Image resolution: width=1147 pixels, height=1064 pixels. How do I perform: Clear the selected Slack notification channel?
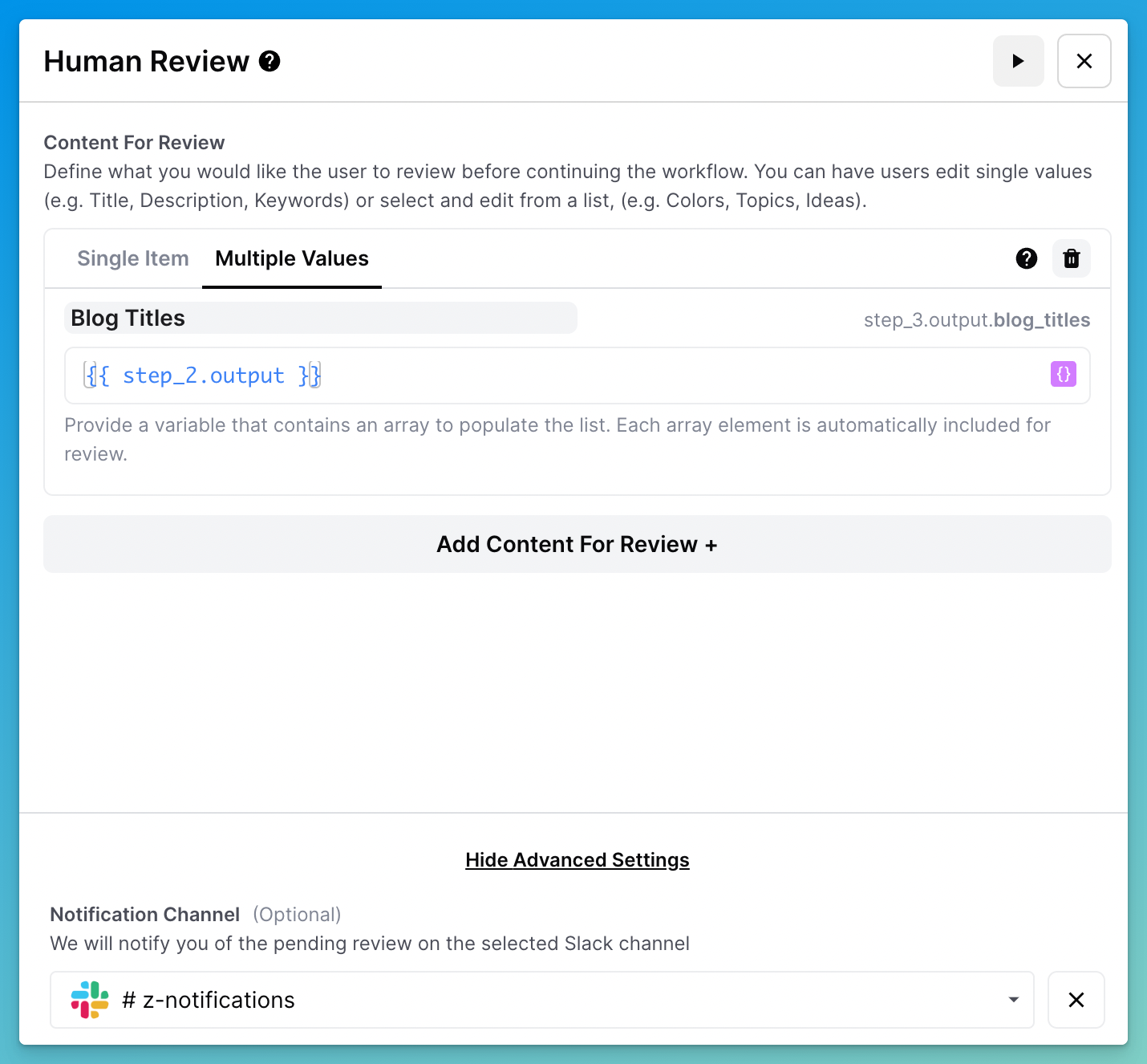tap(1076, 1000)
